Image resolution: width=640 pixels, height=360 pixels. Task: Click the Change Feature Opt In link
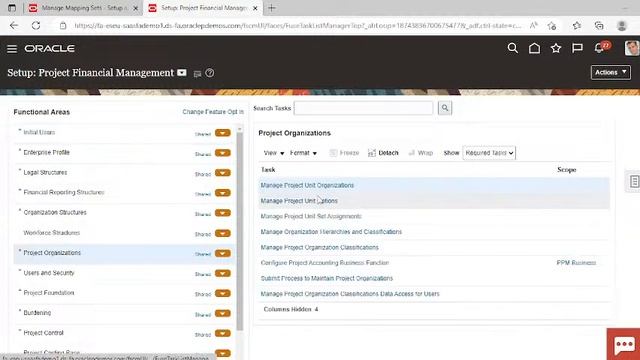(x=213, y=111)
